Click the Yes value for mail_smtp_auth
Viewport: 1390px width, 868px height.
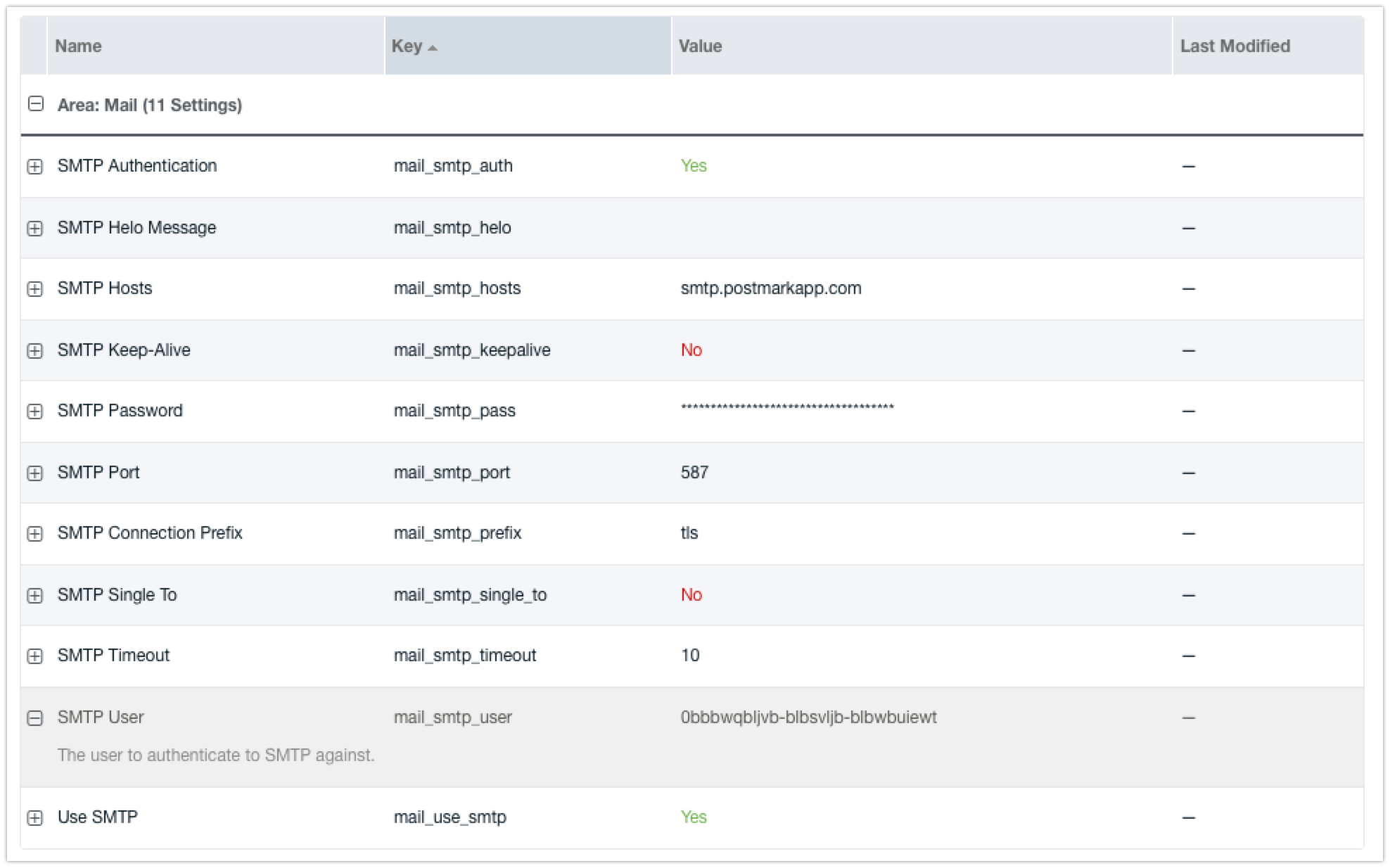(694, 165)
